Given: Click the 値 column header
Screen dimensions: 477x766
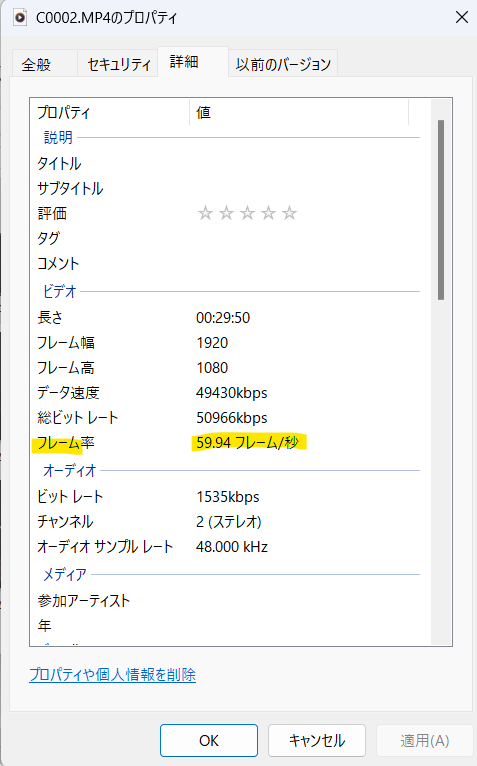Looking at the screenshot, I should [299, 113].
